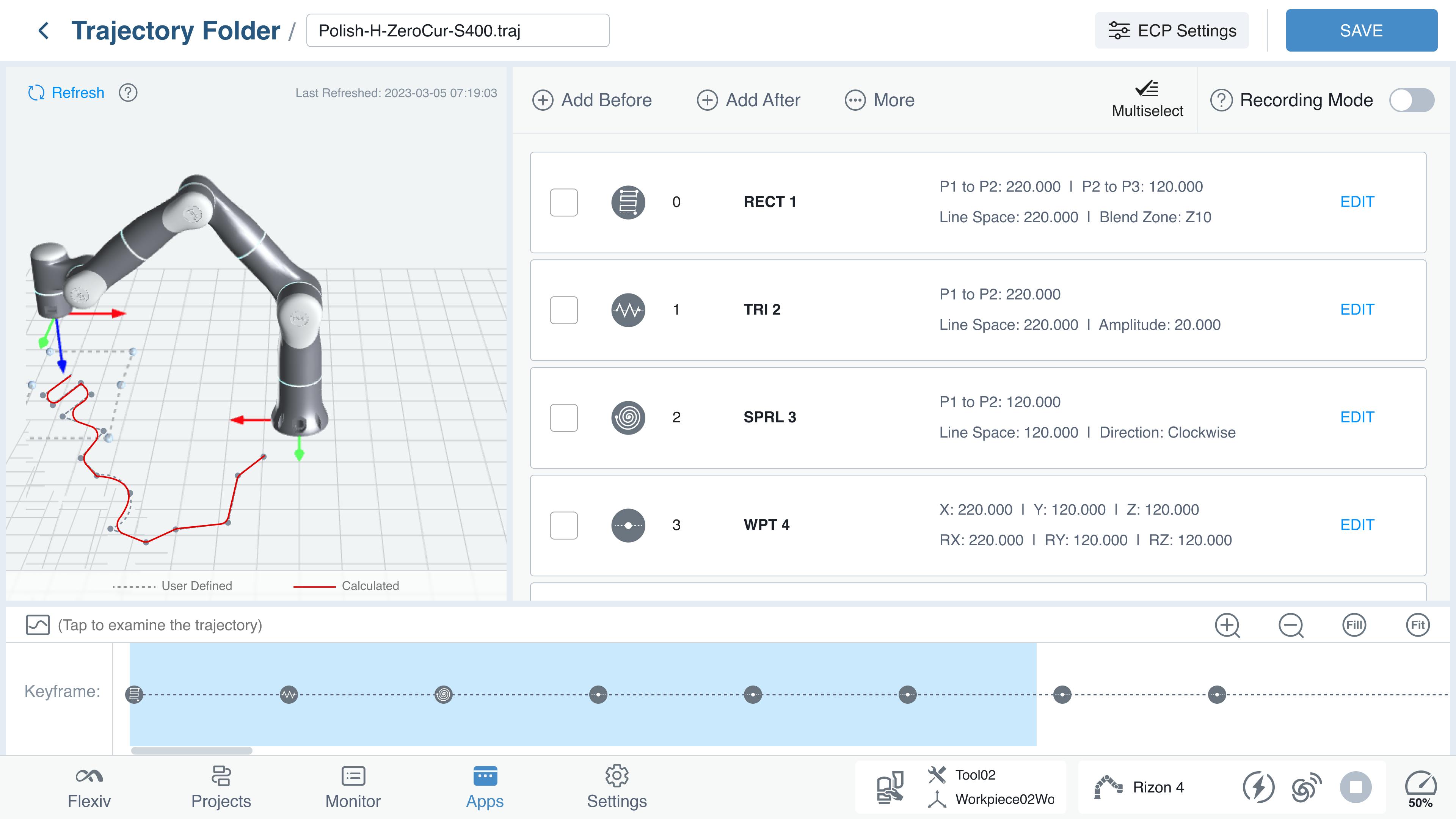Image resolution: width=1456 pixels, height=819 pixels.
Task: Zoom in on the keyframe timeline
Action: pos(1227,625)
